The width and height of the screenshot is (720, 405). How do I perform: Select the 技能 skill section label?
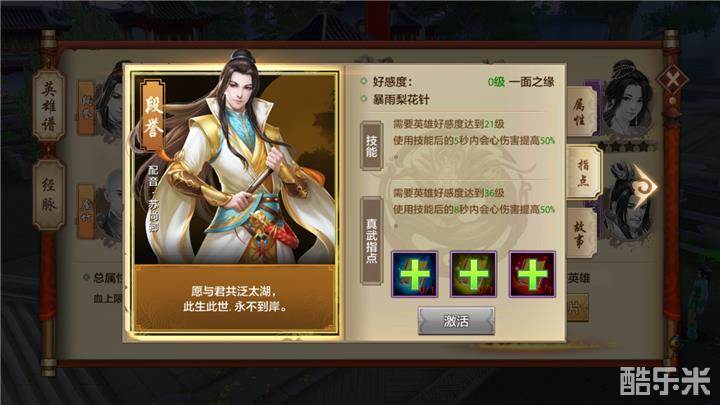[x=371, y=146]
